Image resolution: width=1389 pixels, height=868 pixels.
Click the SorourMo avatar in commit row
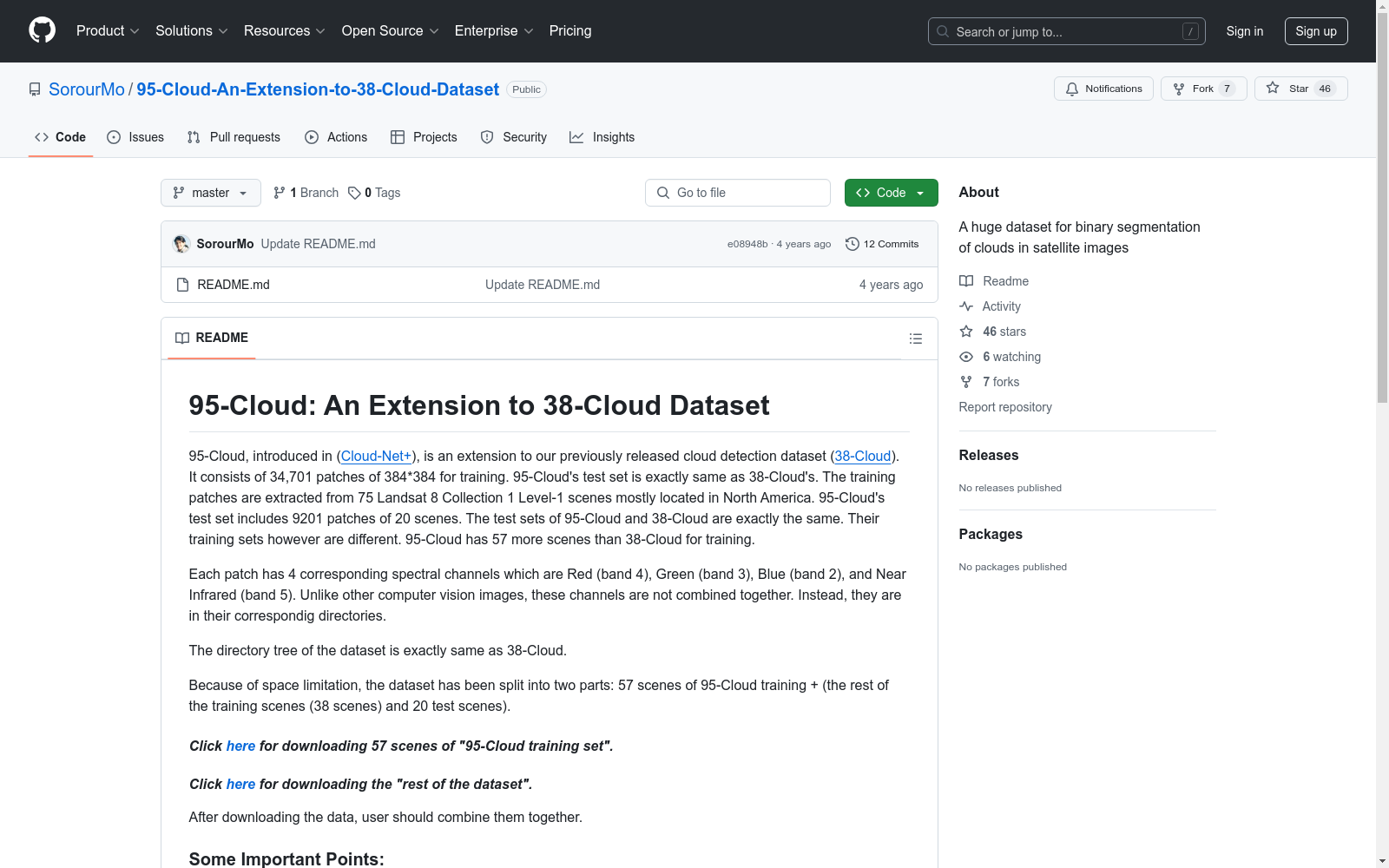(181, 244)
